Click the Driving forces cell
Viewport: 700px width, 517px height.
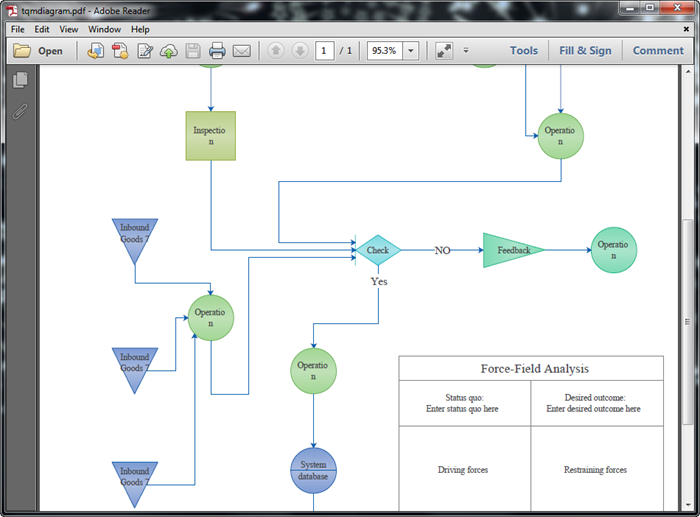[465, 469]
